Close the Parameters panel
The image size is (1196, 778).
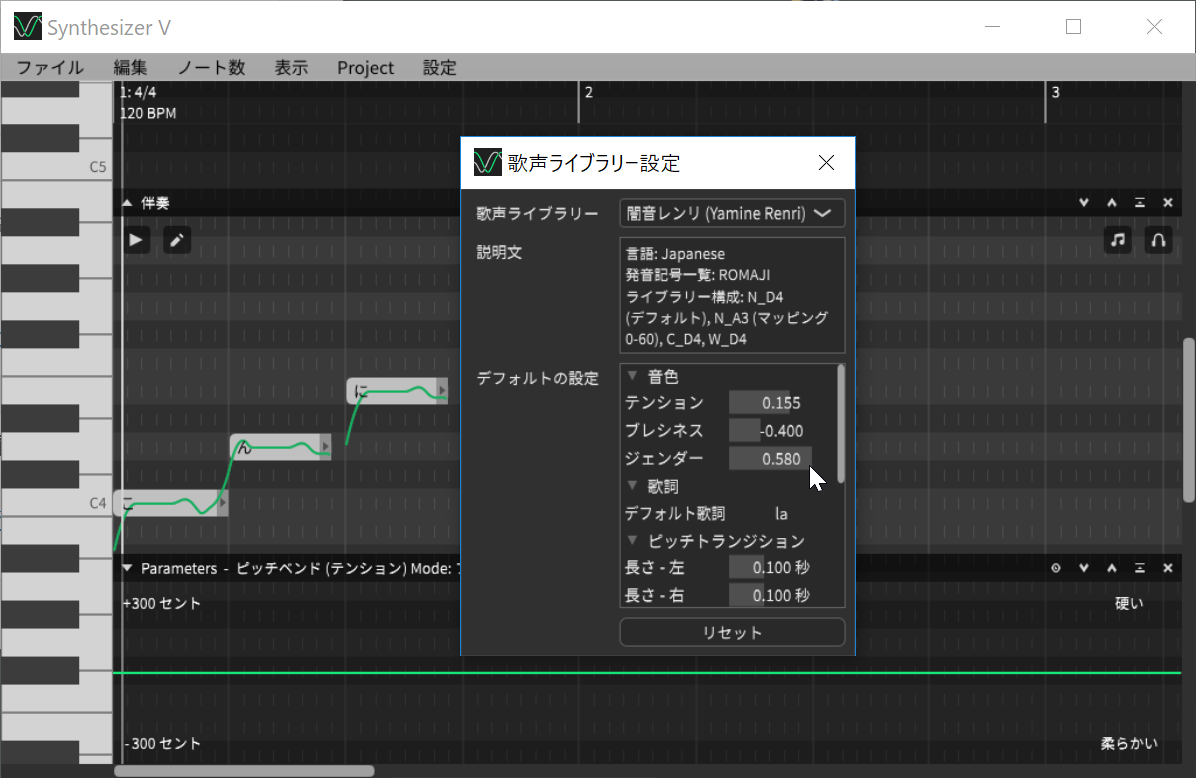(x=1168, y=568)
